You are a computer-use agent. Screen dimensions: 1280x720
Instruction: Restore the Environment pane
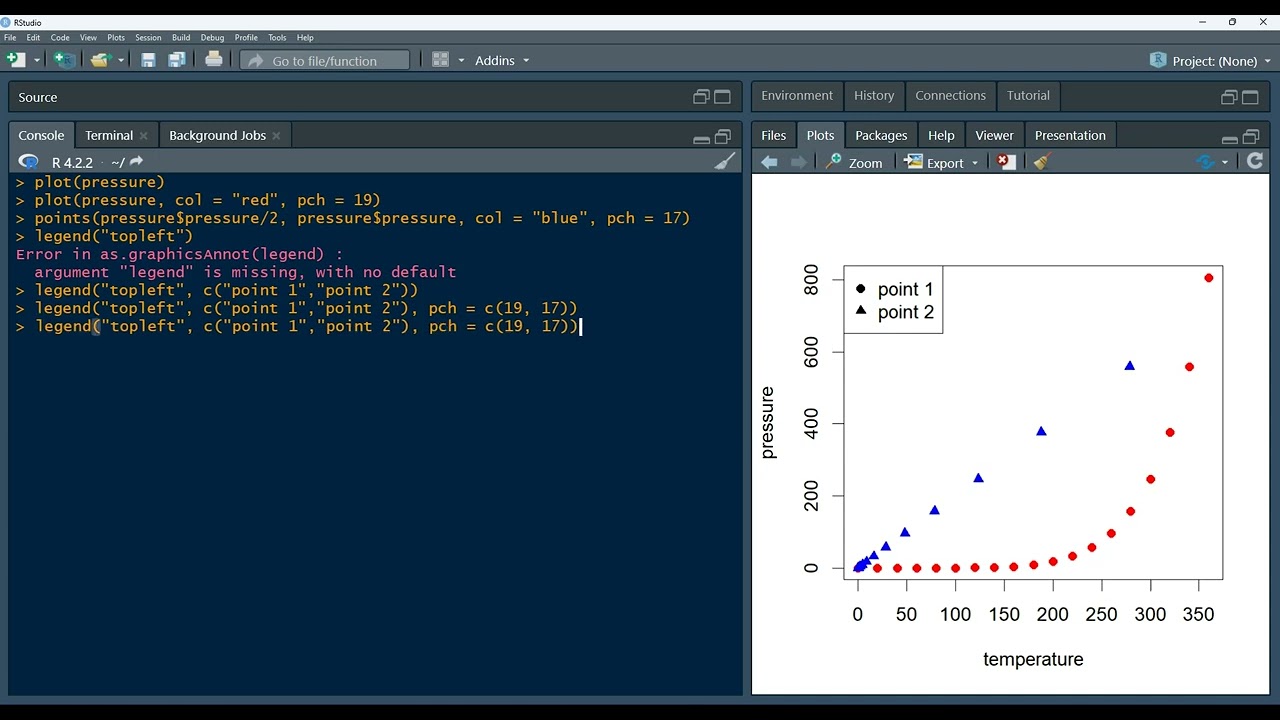1229,97
